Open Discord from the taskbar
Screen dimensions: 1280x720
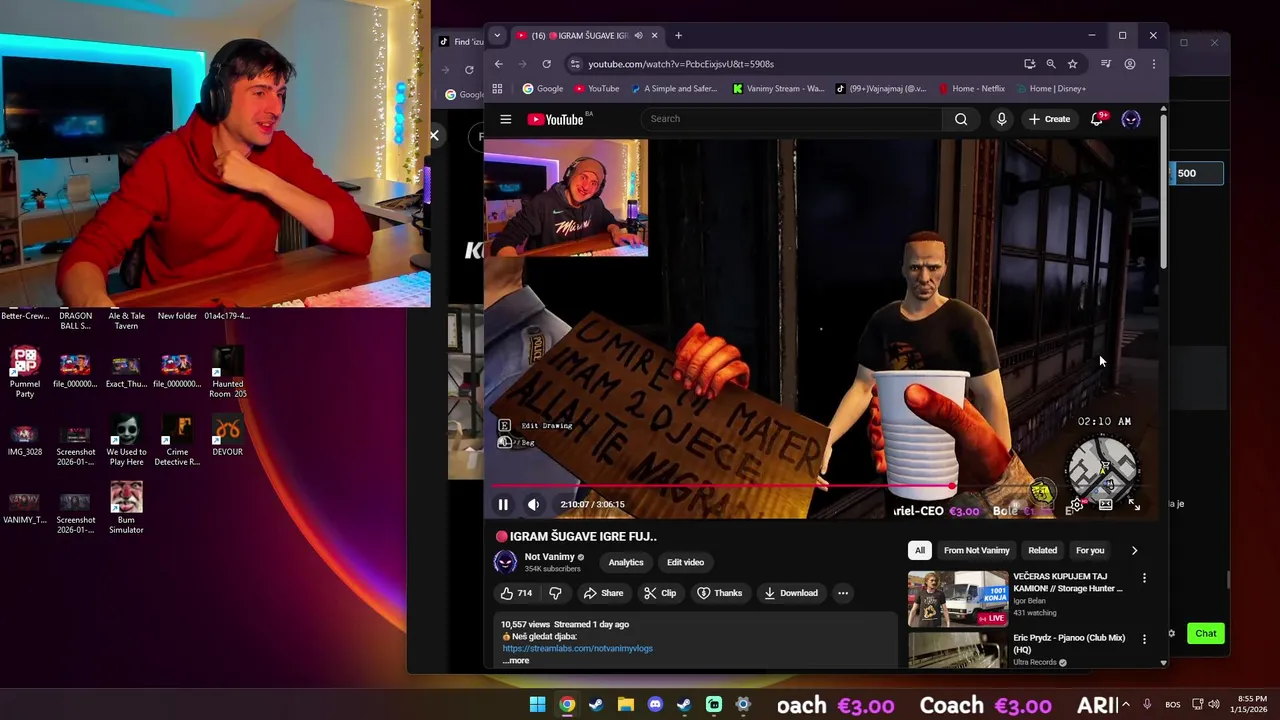coord(655,705)
